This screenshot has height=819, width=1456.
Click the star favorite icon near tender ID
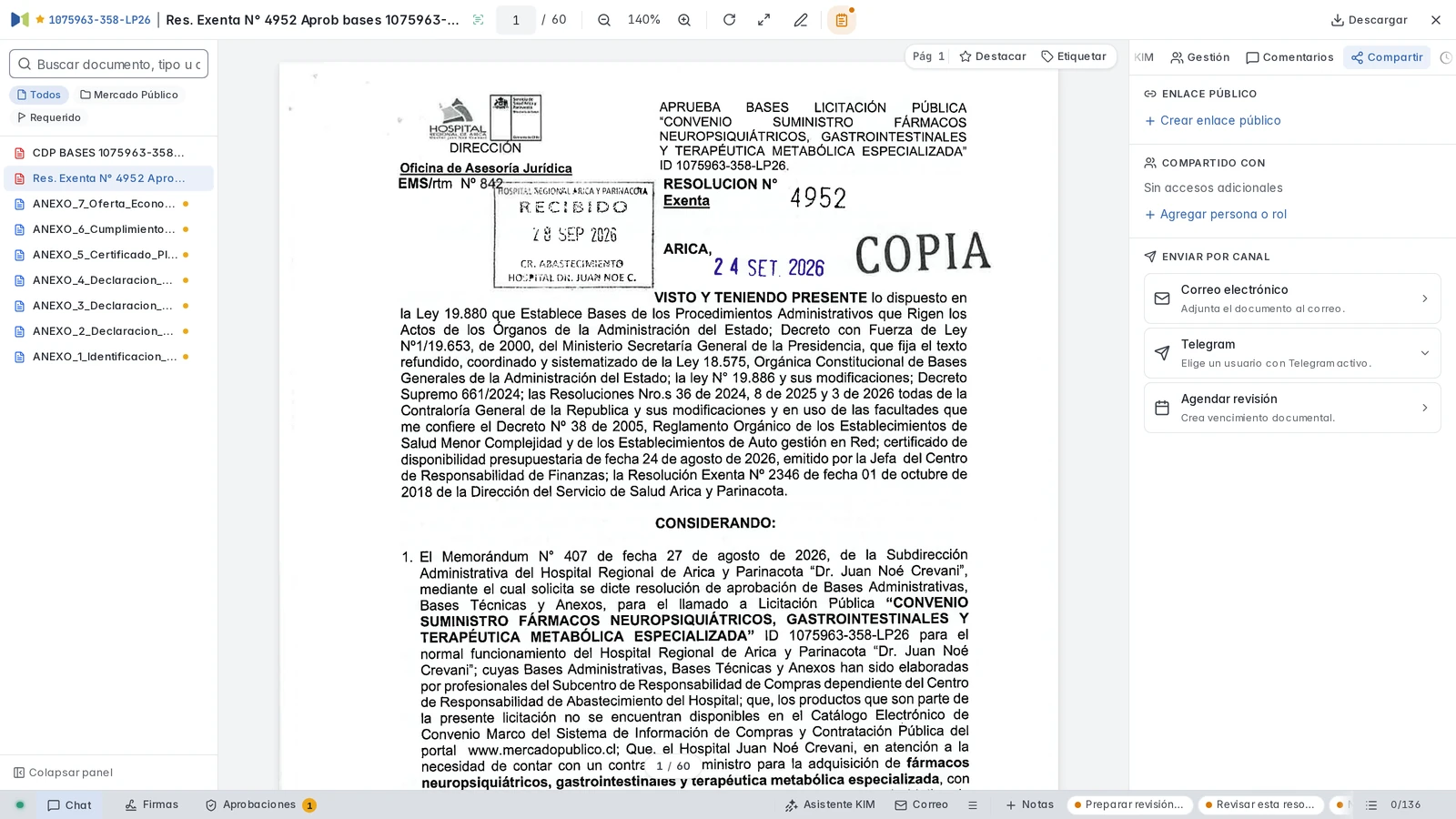coord(40,19)
